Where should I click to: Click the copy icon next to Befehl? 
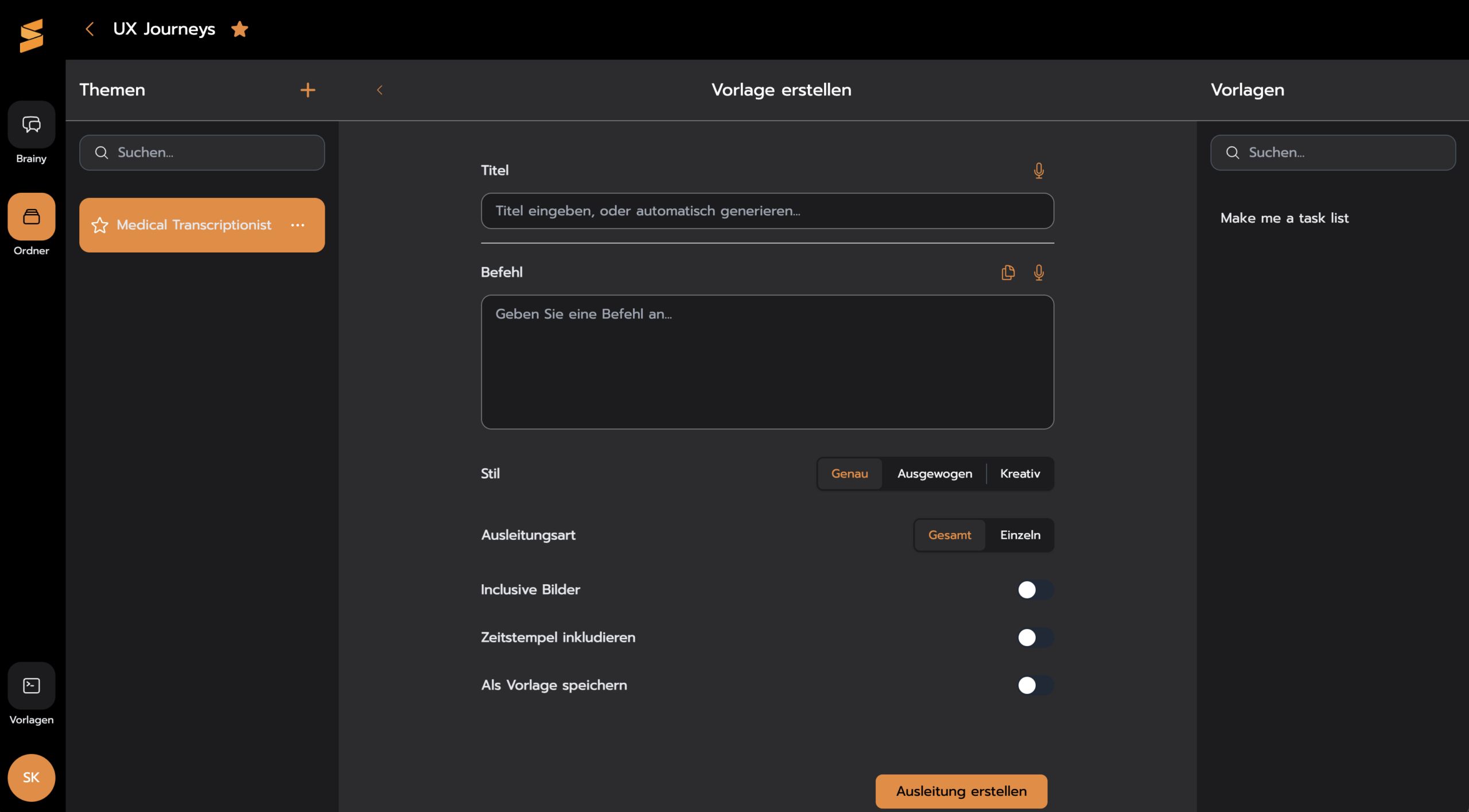(1008, 273)
